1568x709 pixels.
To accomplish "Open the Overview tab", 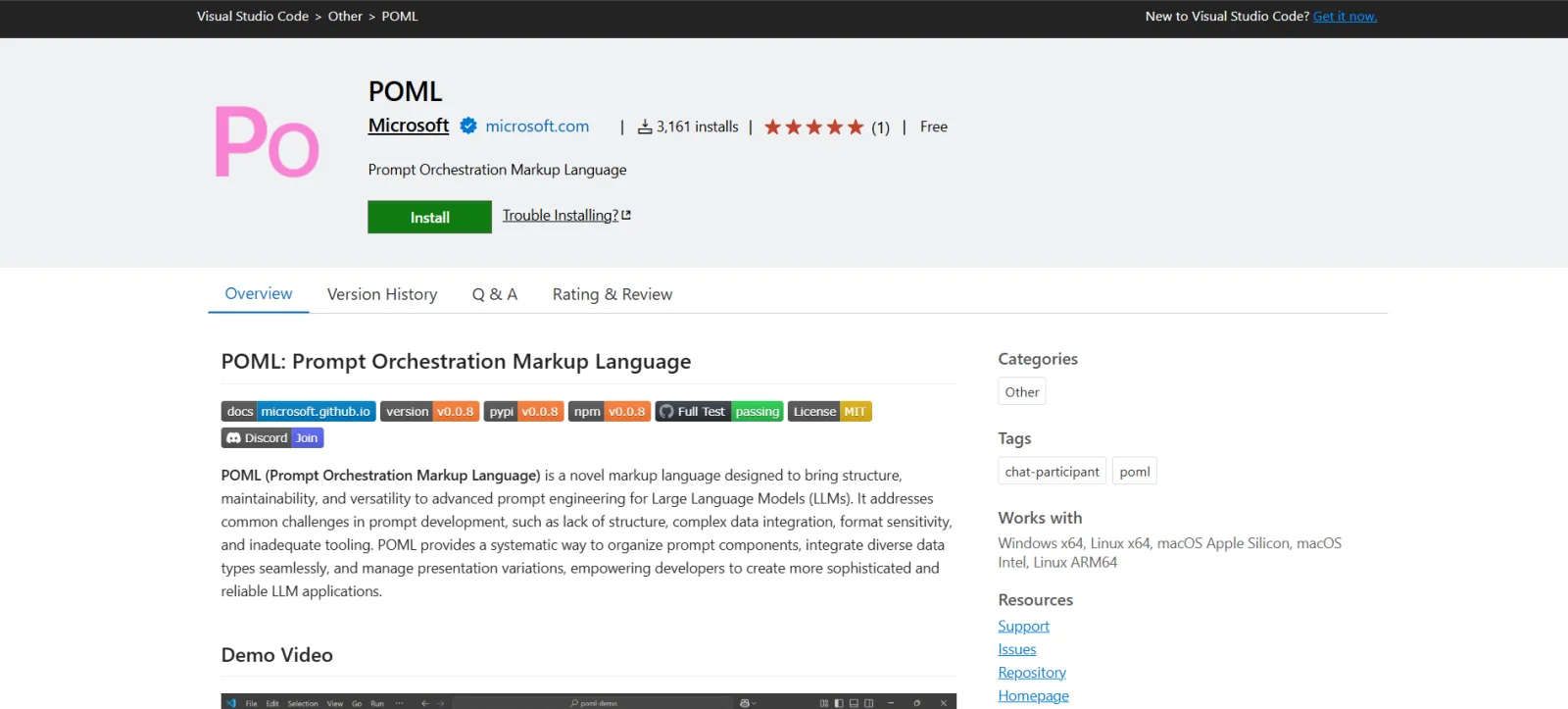I will tap(259, 294).
